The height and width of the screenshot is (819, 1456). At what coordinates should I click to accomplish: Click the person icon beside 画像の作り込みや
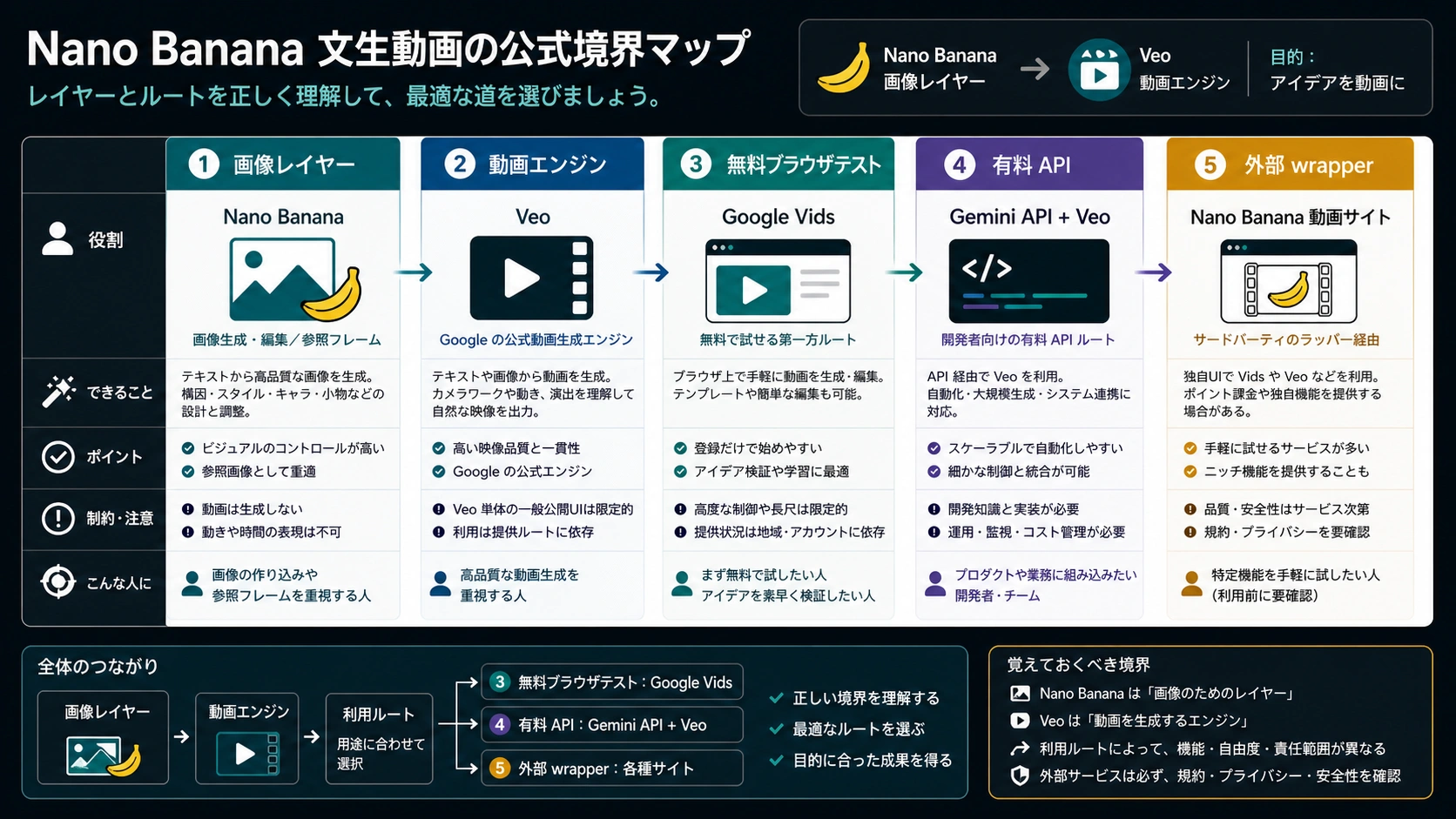192,584
